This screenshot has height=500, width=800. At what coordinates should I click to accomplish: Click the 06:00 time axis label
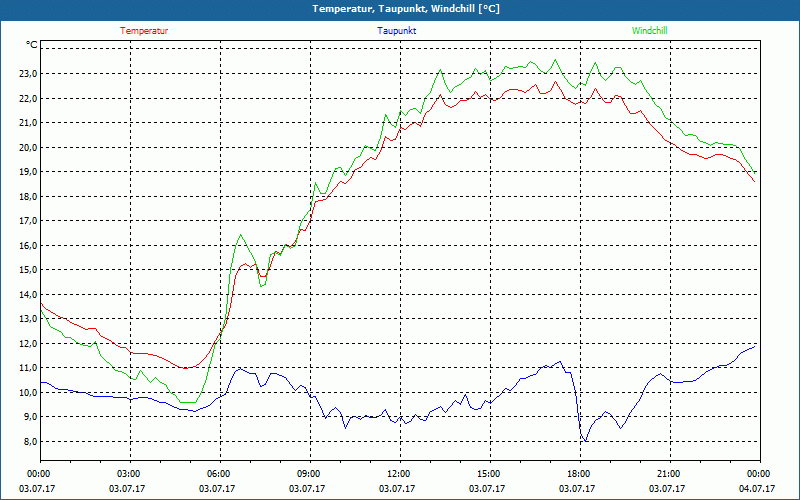point(220,474)
